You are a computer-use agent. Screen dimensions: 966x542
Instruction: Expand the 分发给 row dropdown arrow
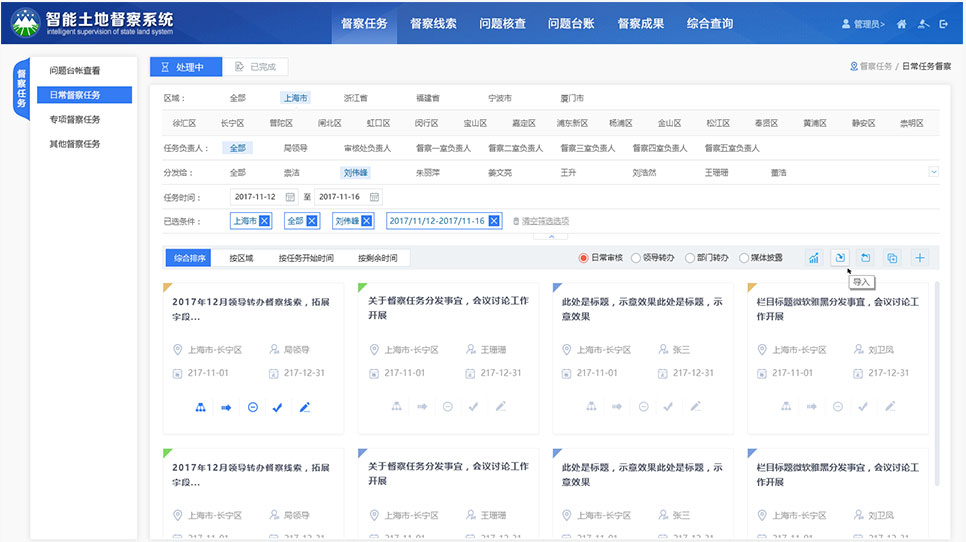[934, 172]
